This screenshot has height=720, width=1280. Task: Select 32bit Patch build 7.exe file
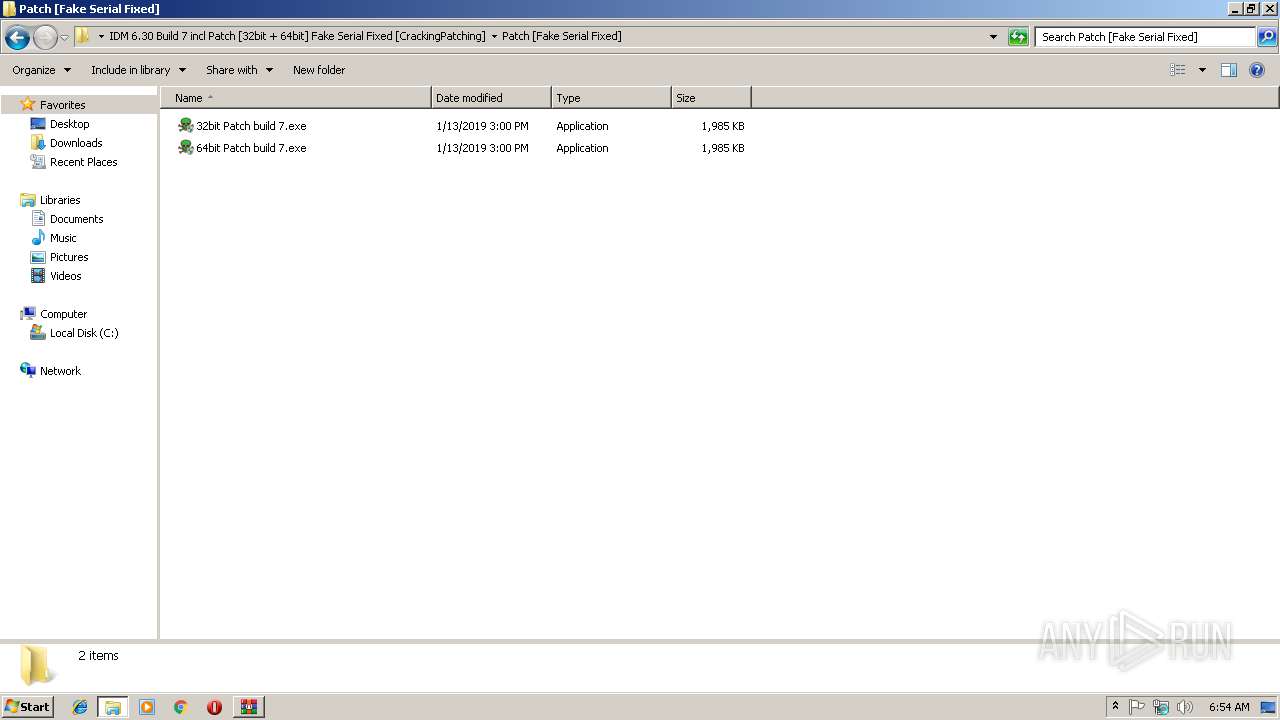pyautogui.click(x=251, y=126)
